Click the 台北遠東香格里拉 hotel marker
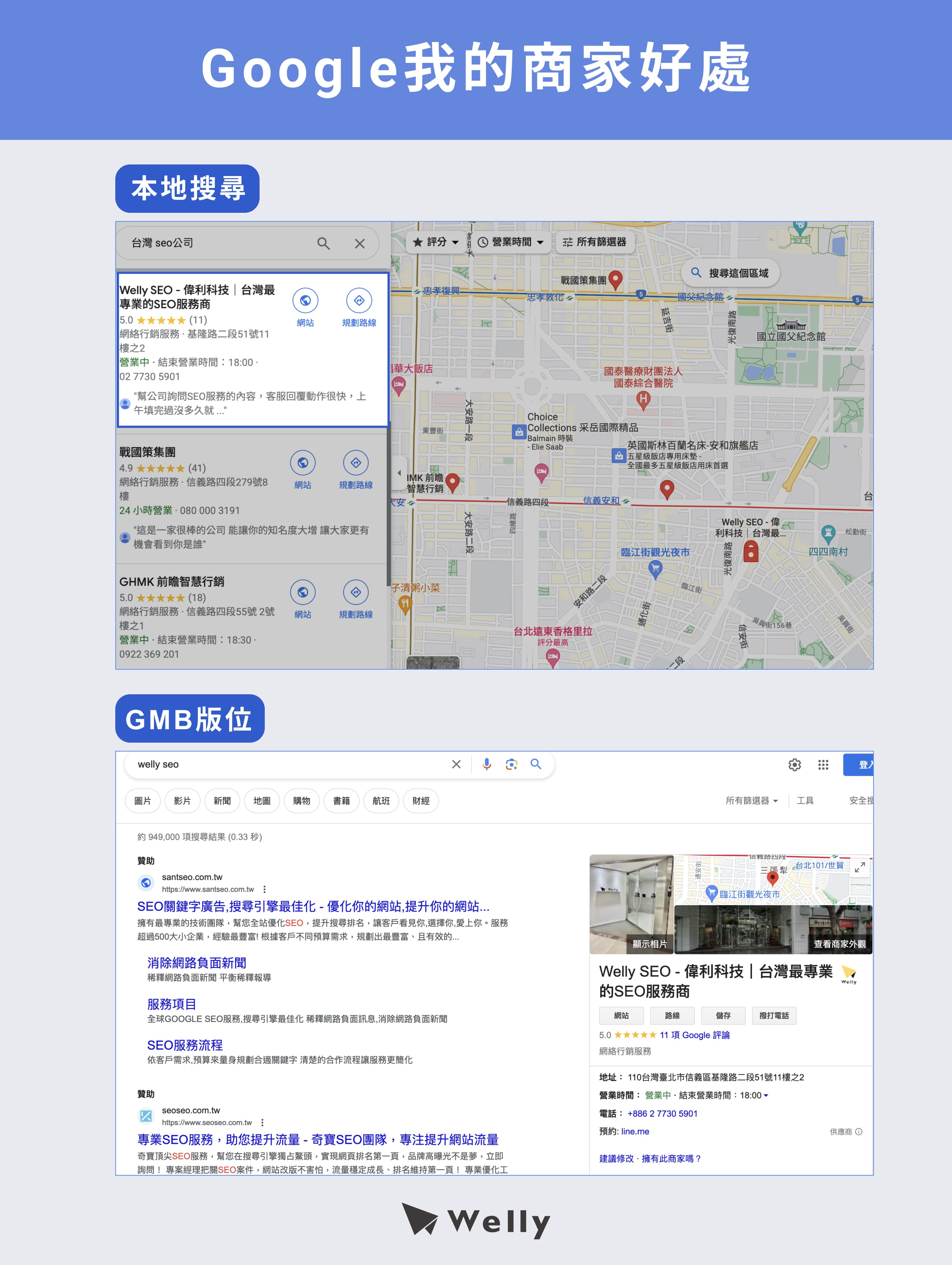 pyautogui.click(x=553, y=658)
